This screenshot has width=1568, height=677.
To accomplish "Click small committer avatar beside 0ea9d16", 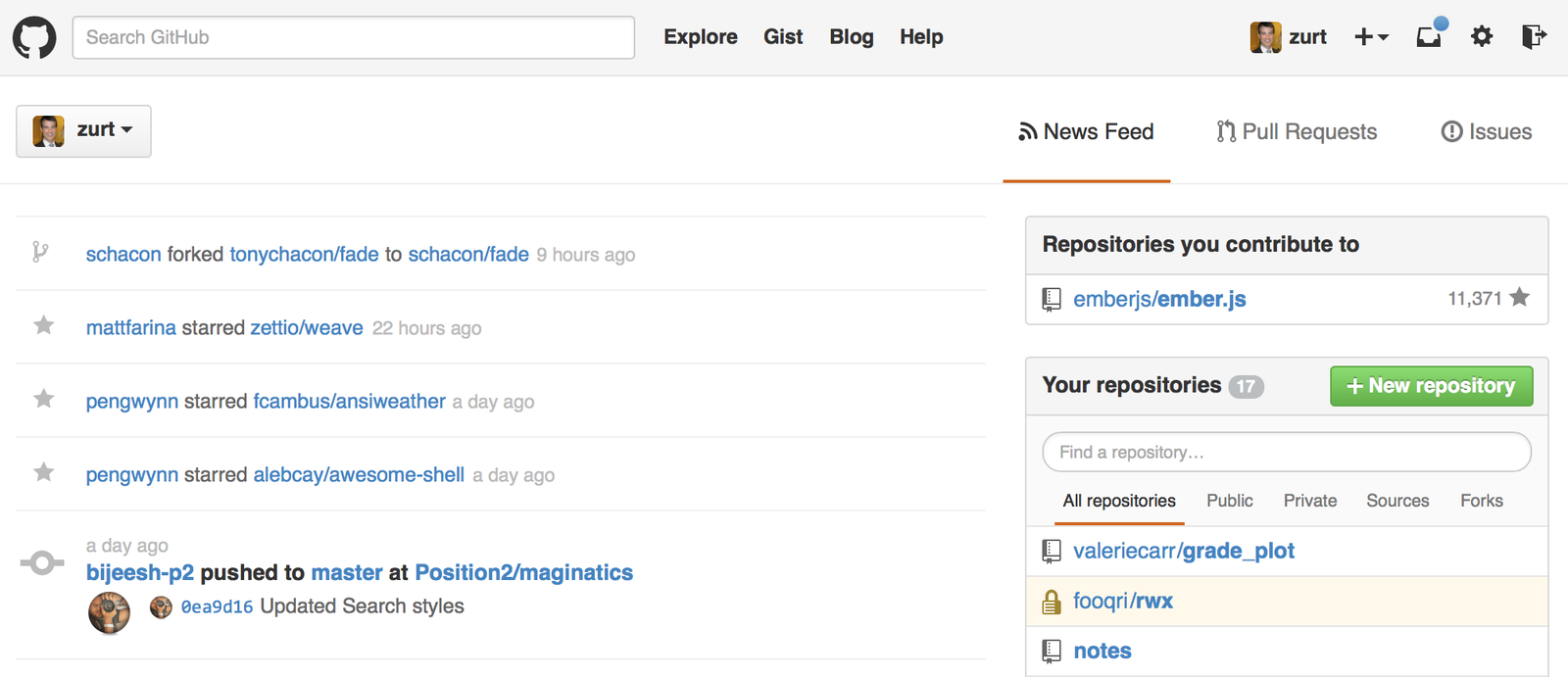I will tap(161, 607).
